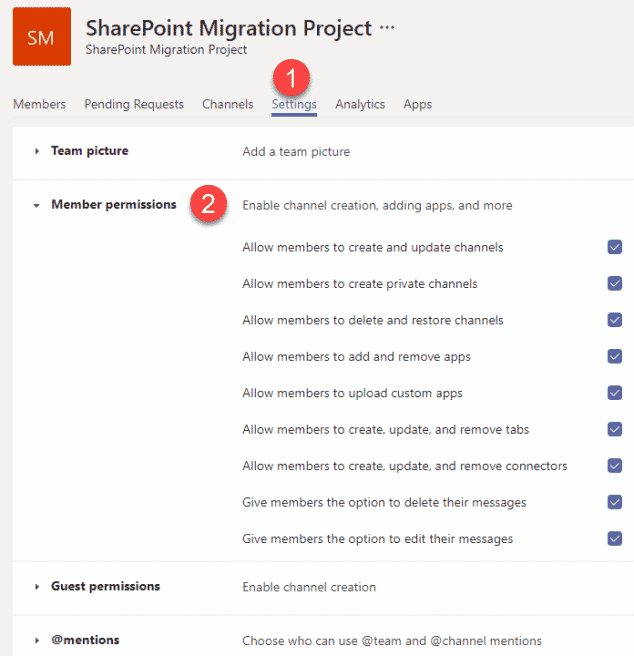Toggle Allow members to upload custom apps checkbox
The width and height of the screenshot is (634, 656).
coord(614,392)
